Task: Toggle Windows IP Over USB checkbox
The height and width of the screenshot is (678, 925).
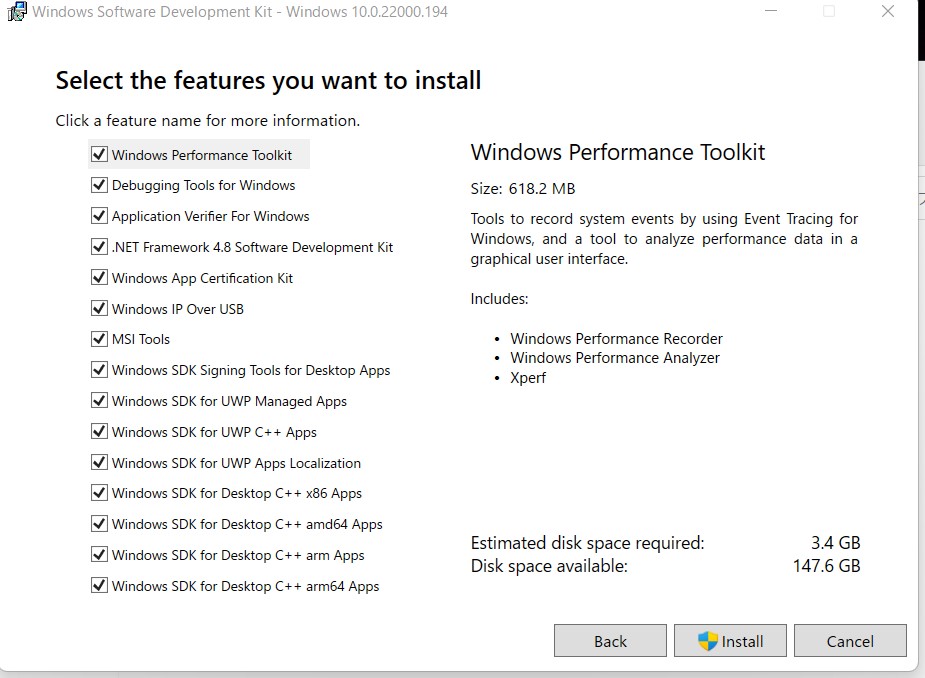Action: tap(99, 309)
